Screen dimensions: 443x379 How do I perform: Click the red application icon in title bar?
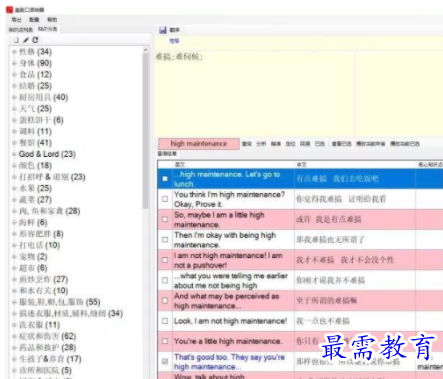point(9,9)
